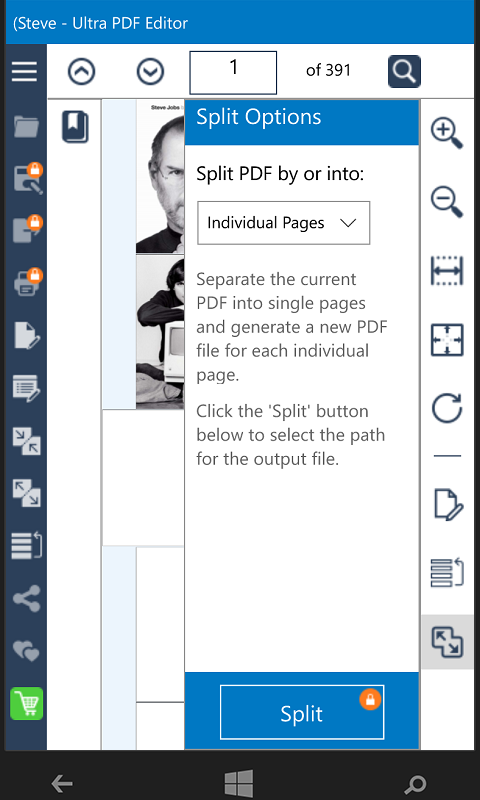This screenshot has width=480, height=800.
Task: Click the zoom in magnifier
Action: 446,133
